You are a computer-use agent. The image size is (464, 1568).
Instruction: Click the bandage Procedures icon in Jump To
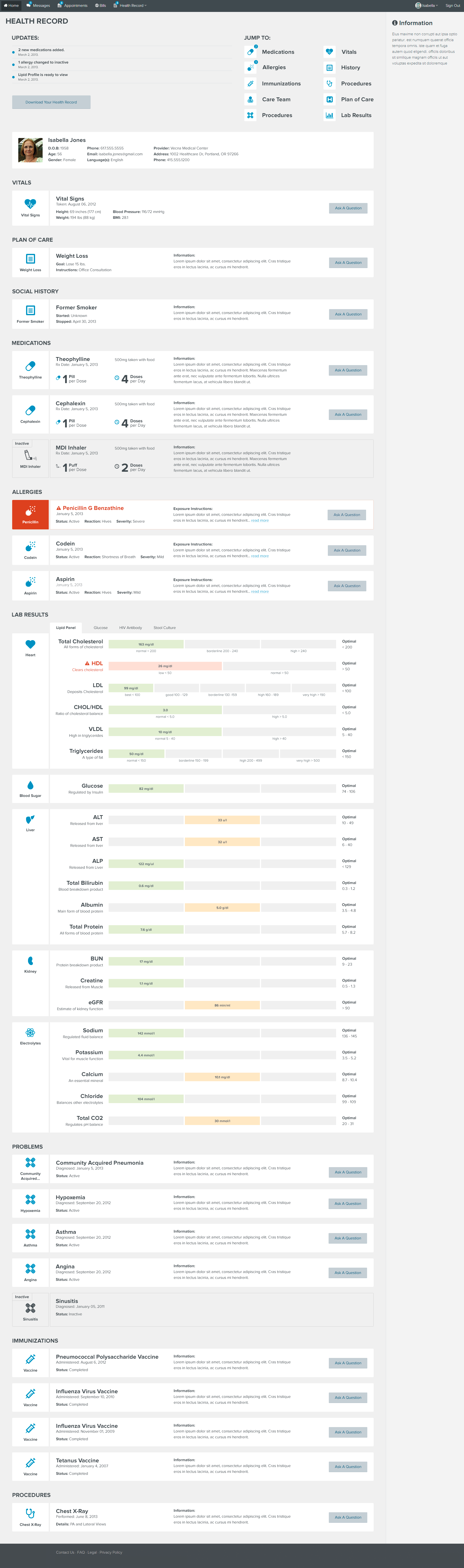(x=250, y=115)
